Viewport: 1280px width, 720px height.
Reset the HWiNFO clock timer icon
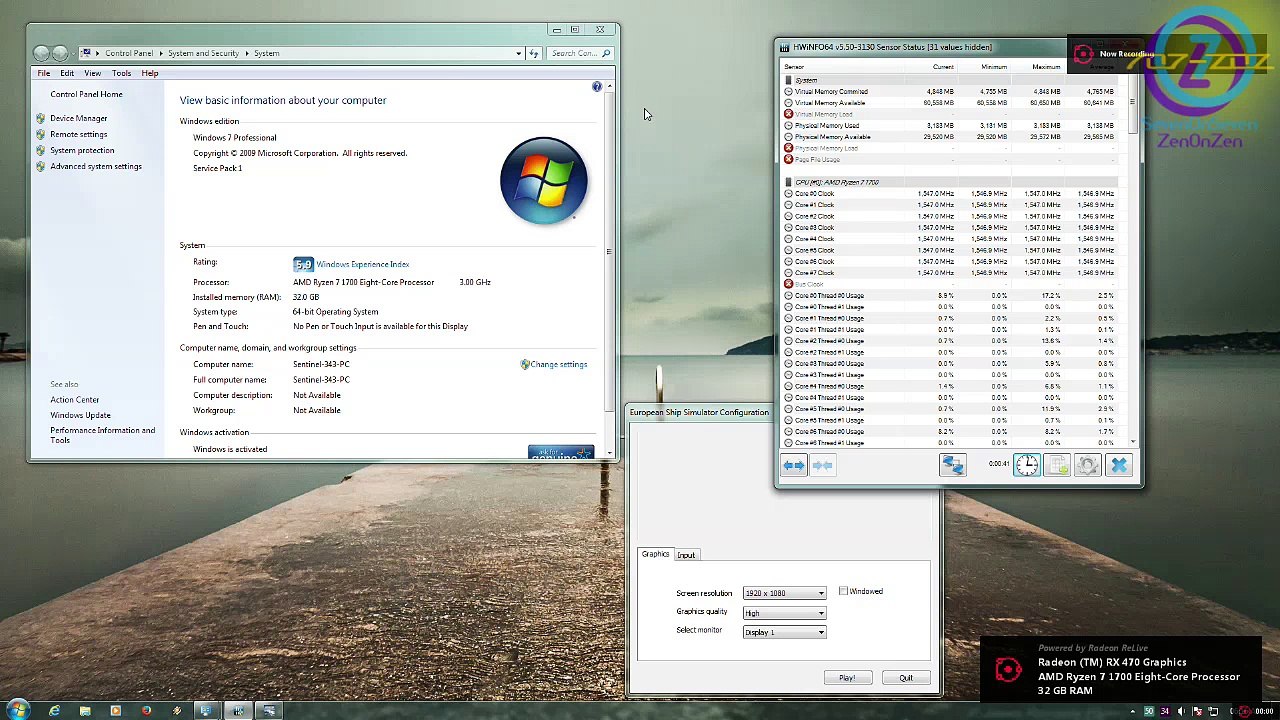coord(1027,465)
